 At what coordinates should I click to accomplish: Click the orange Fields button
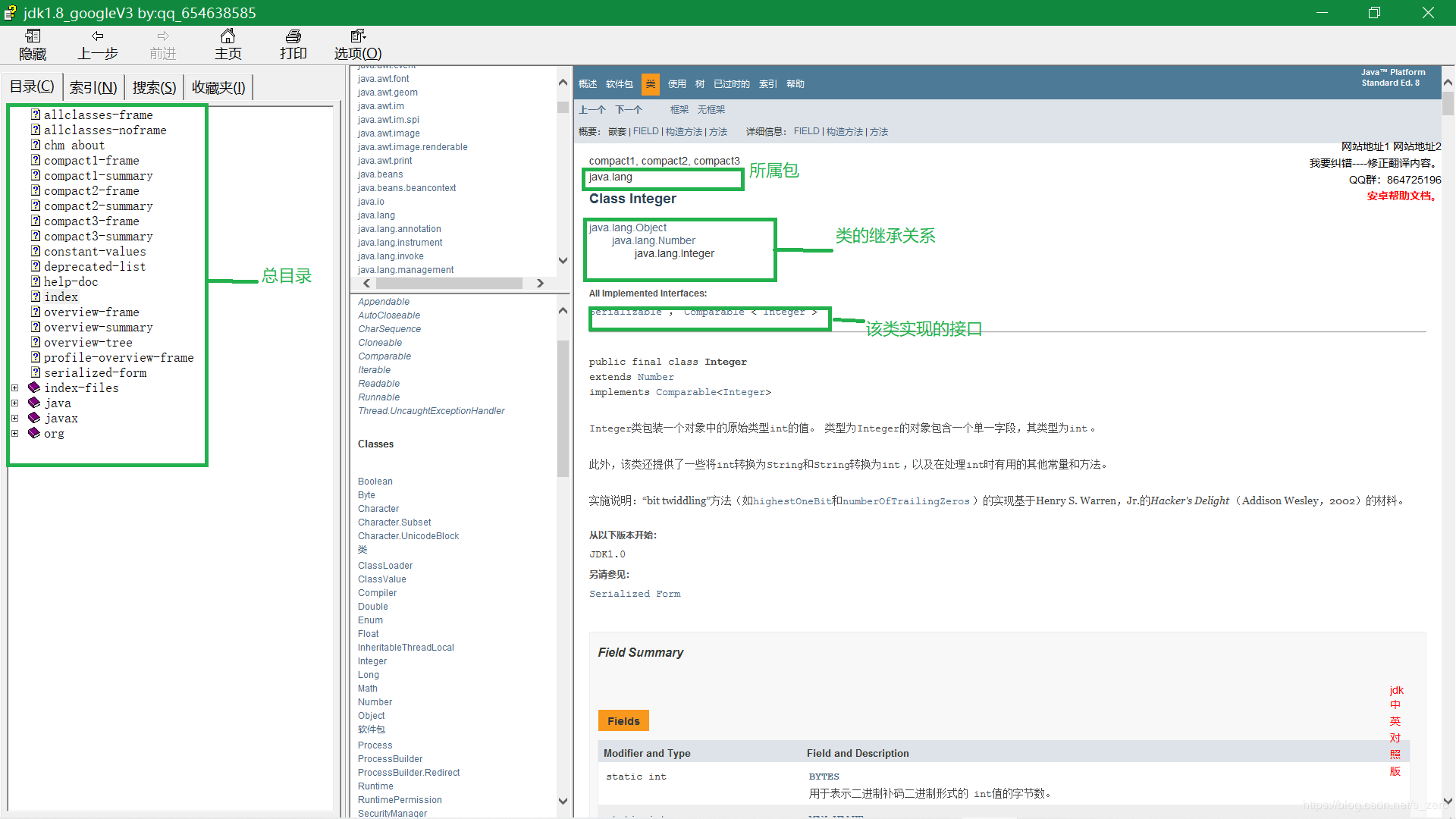point(623,720)
